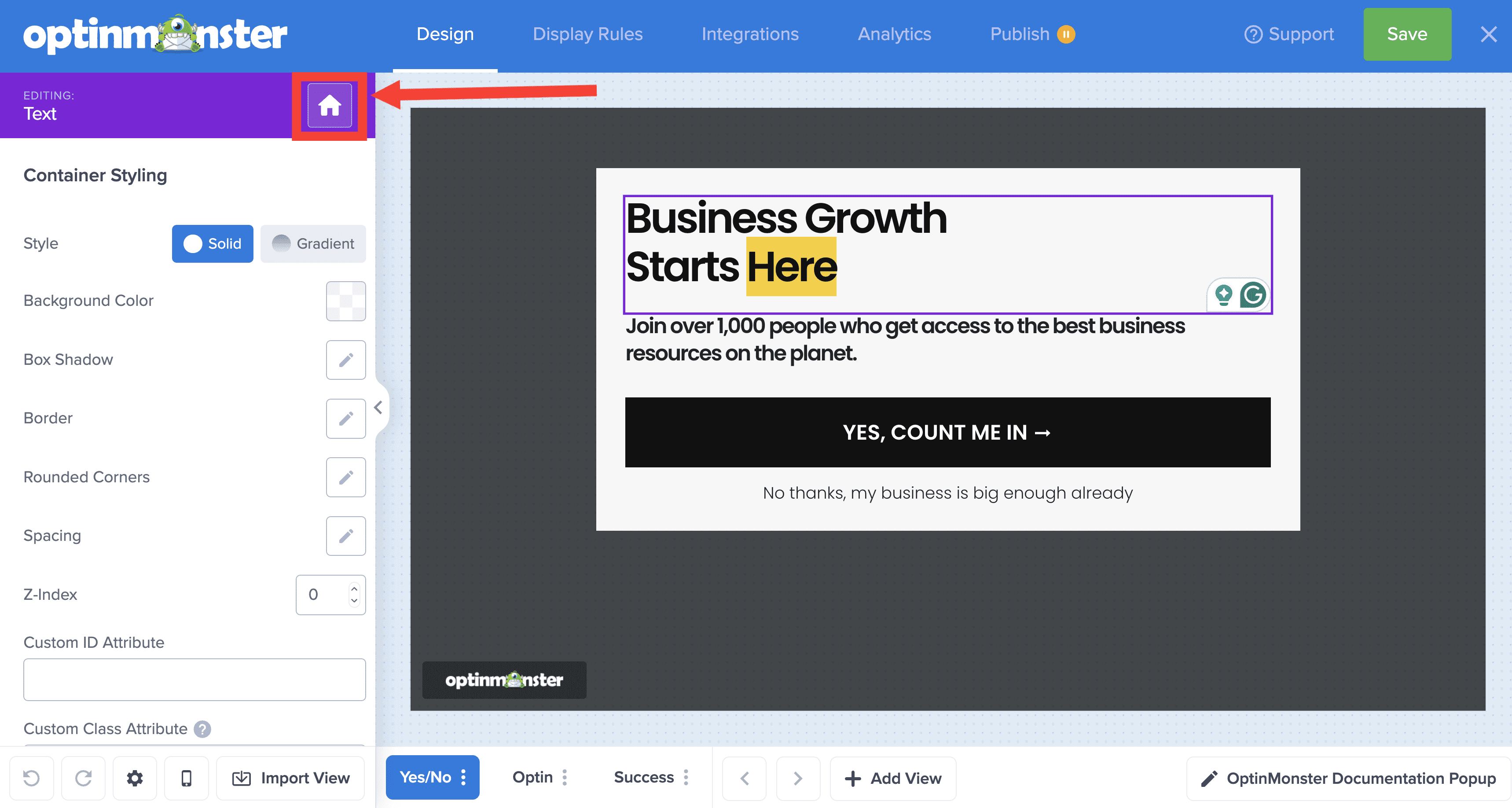Click the Add View button

pyautogui.click(x=893, y=778)
